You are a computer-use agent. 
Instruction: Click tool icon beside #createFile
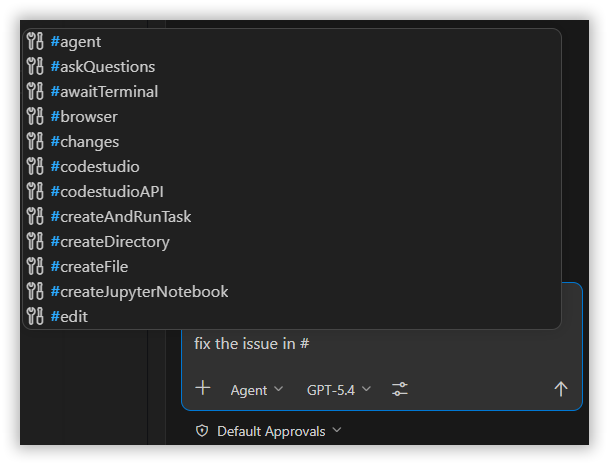pyautogui.click(x=35, y=266)
